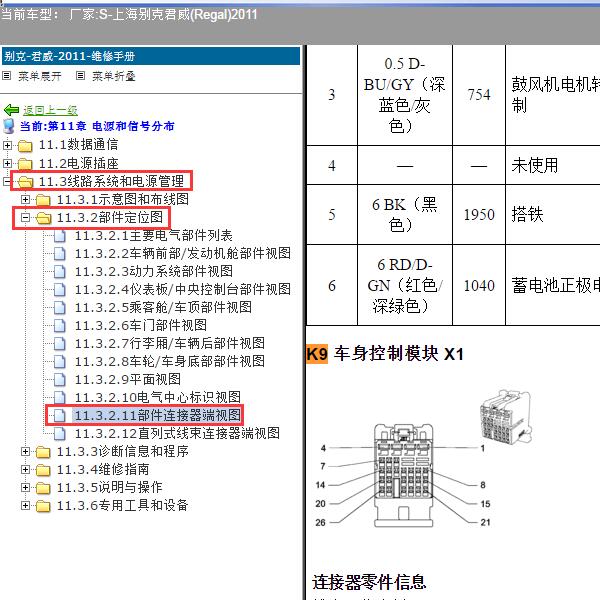Click the 11.3.3诊断信息和程序 folder icon
The width and height of the screenshot is (600, 600).
point(43,452)
